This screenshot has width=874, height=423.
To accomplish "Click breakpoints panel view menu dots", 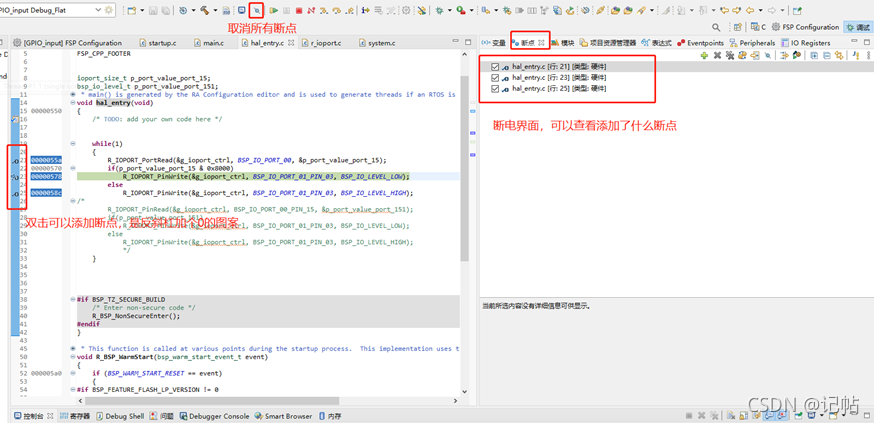I will tap(868, 55).
